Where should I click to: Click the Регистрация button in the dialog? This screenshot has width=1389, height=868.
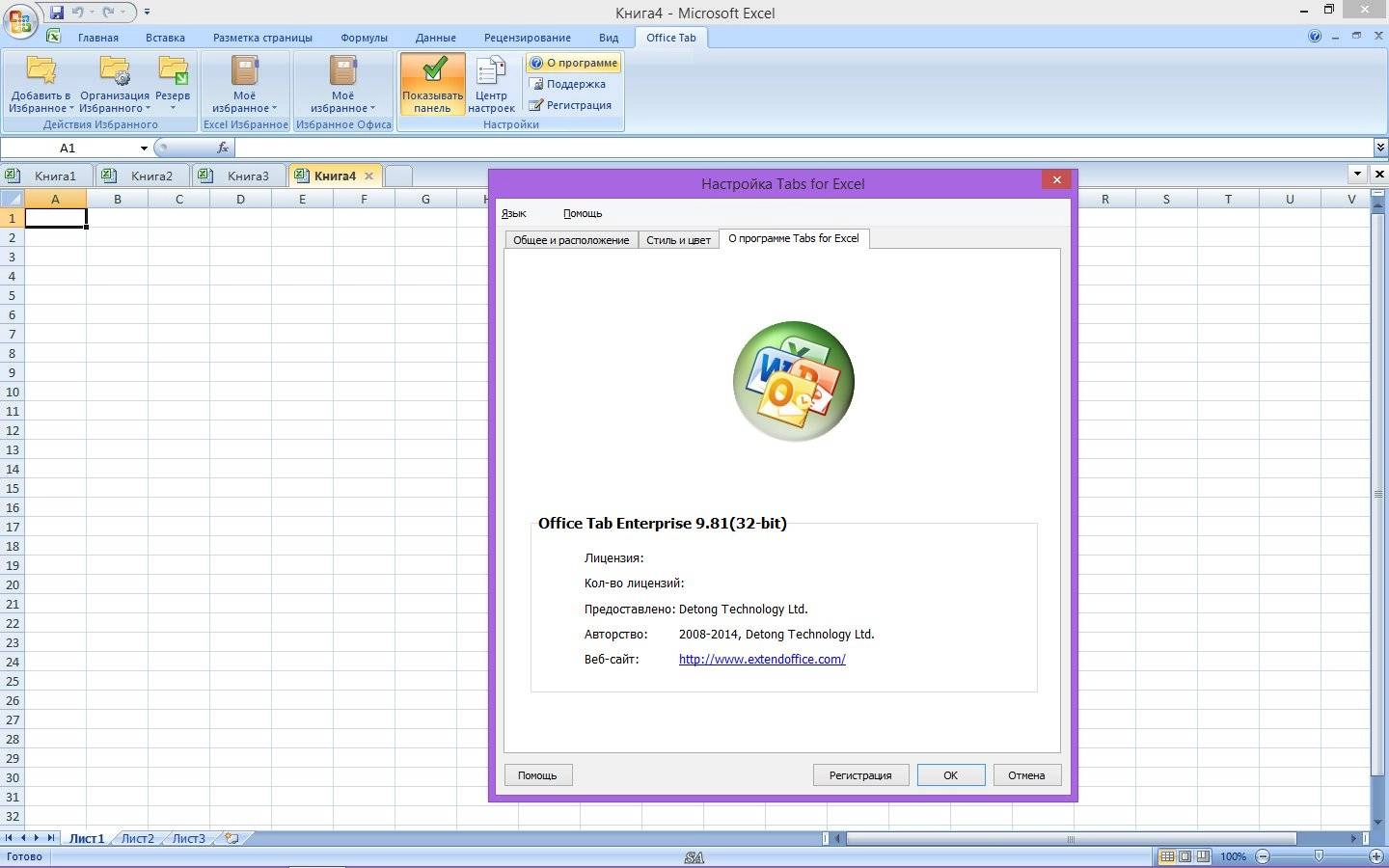click(860, 775)
